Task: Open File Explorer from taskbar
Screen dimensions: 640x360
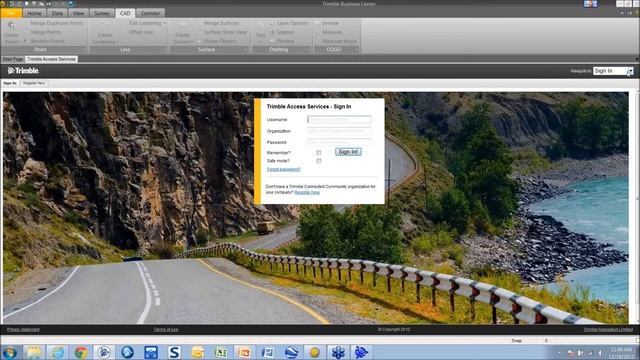Action: pyautogui.click(x=34, y=352)
